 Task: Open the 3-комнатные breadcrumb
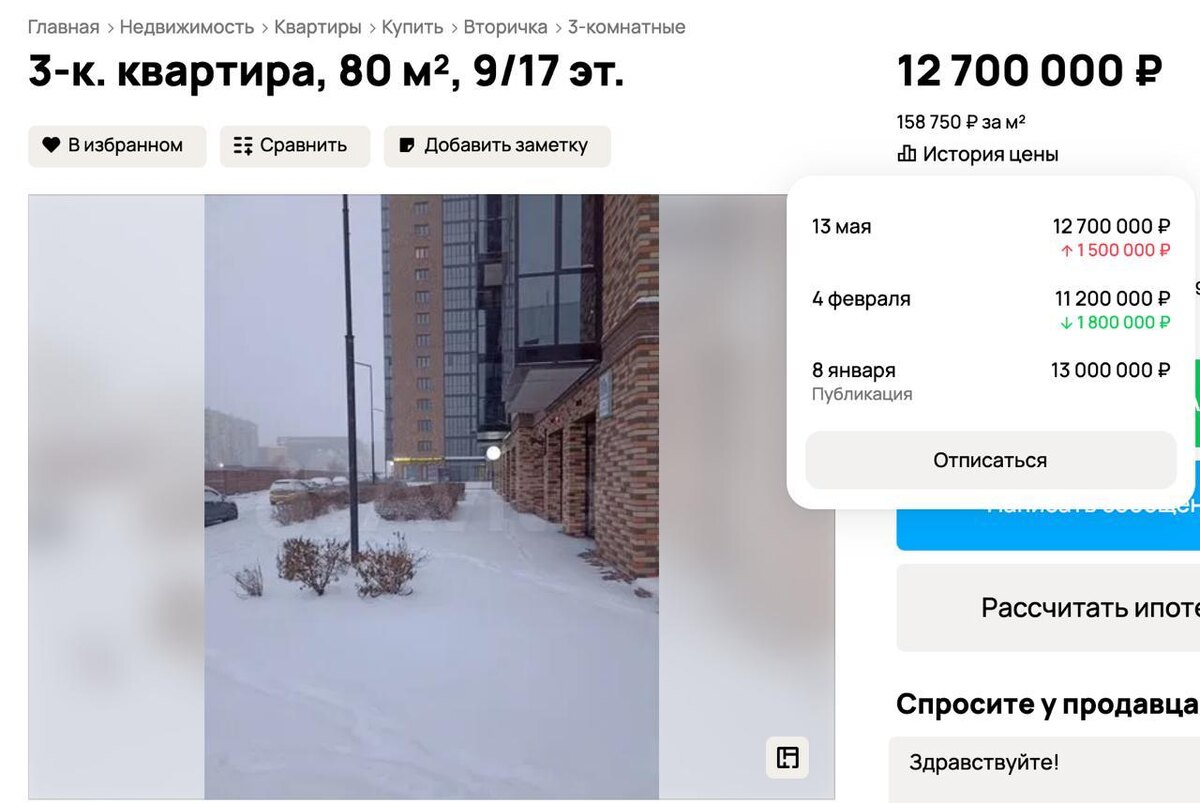pos(627,27)
